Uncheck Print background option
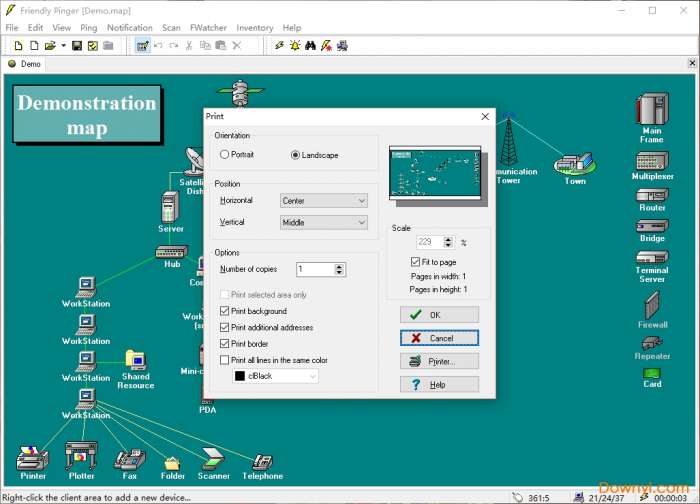 [225, 312]
